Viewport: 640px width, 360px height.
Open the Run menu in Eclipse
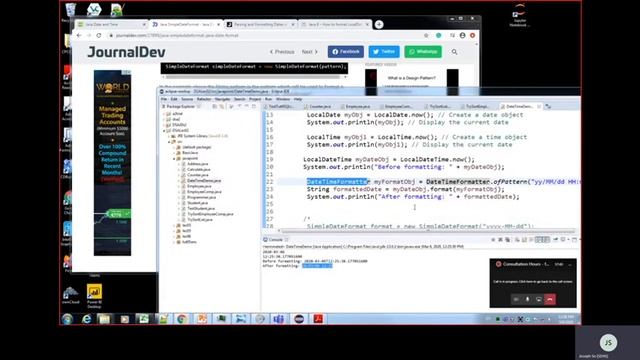click(268, 99)
